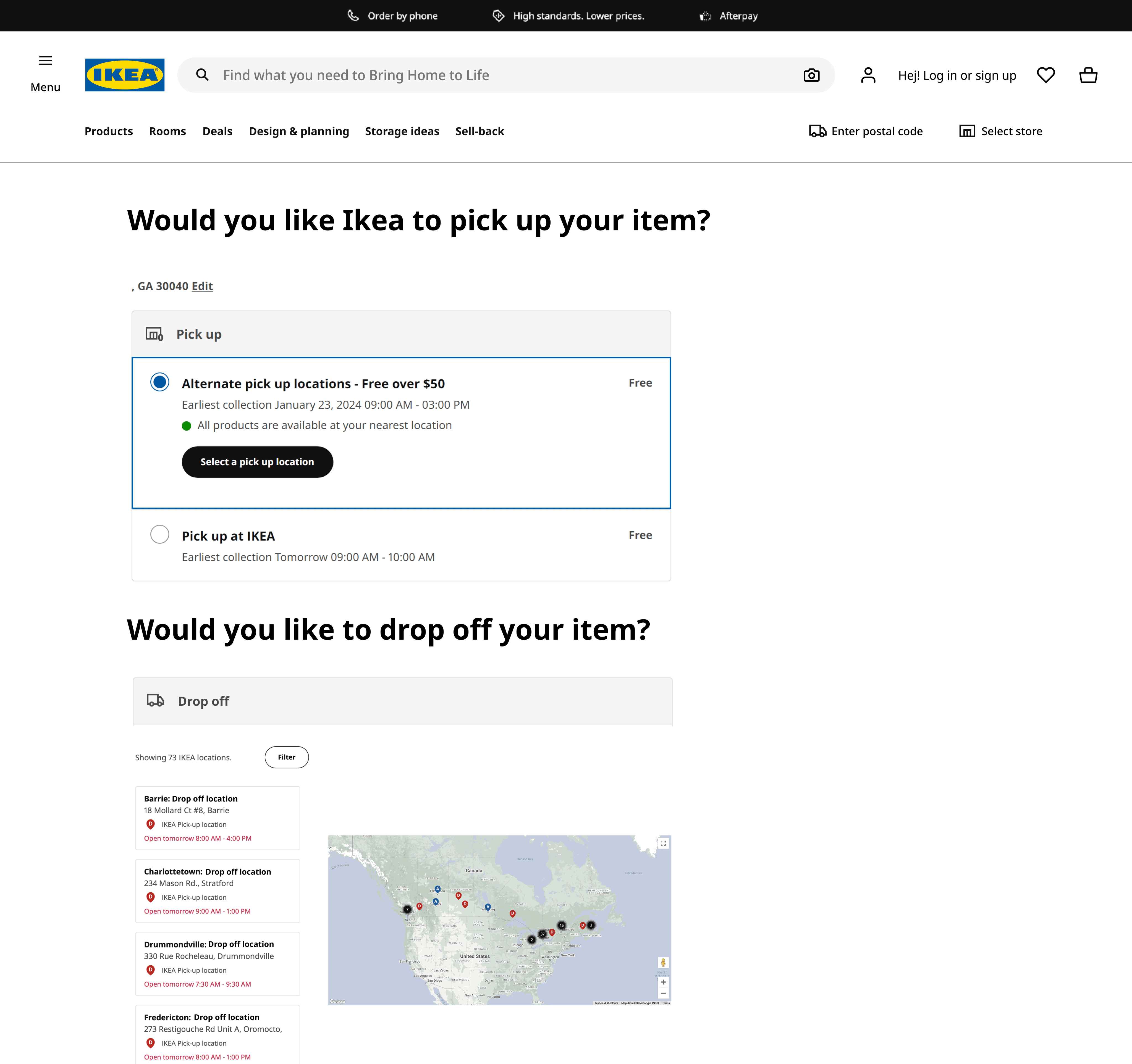Click 'Open tomorrow 8:00 AM - 4:00 PM' text
The image size is (1132, 1064).
coord(198,838)
